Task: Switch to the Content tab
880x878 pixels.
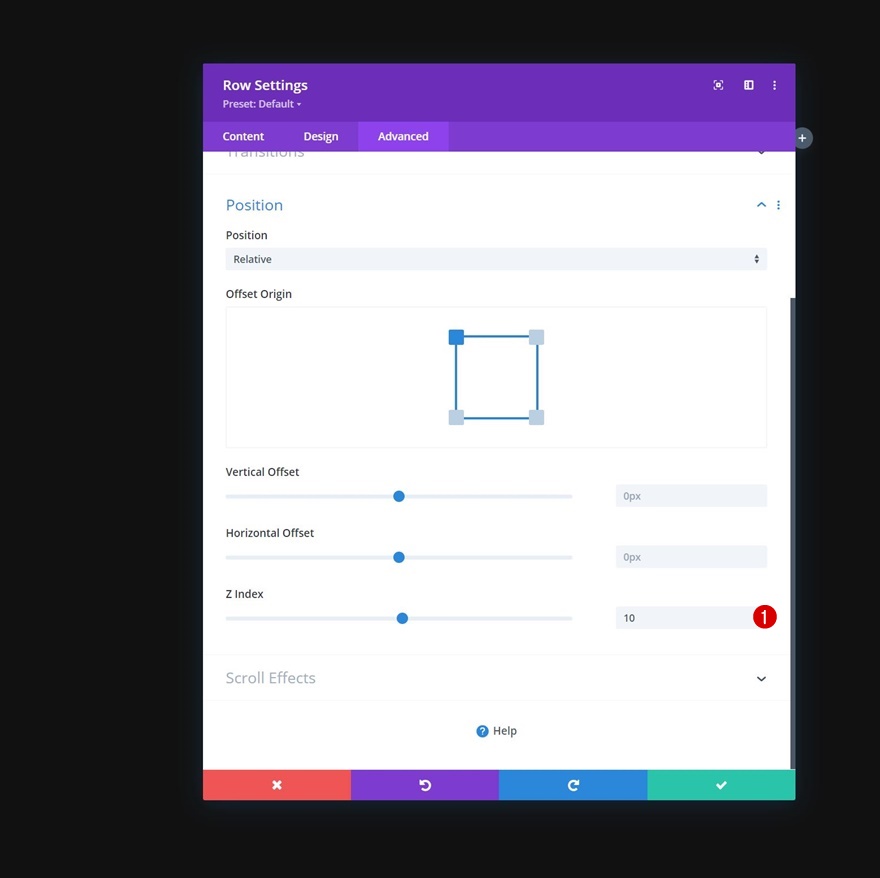Action: coord(243,136)
